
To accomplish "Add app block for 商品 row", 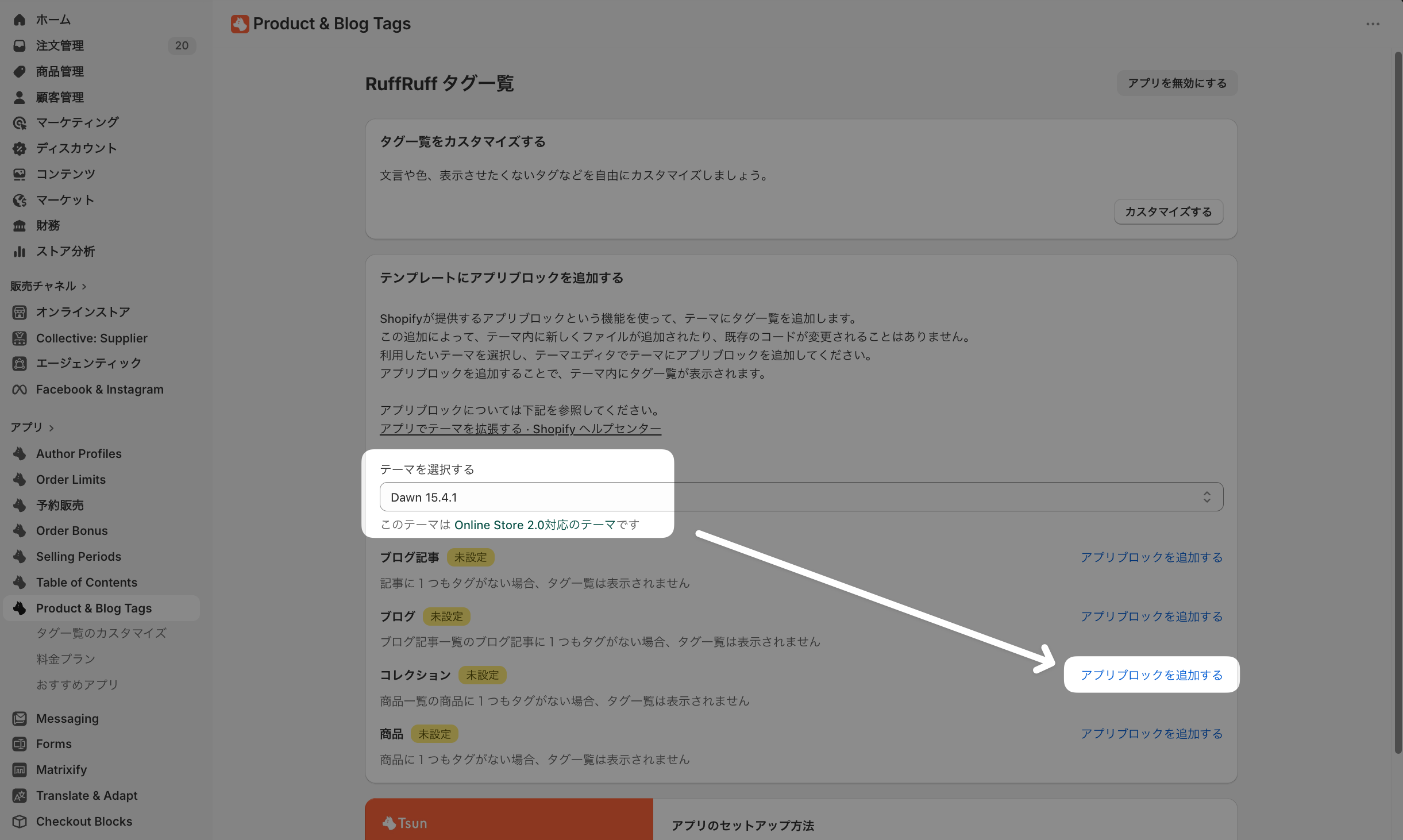I will pyautogui.click(x=1151, y=734).
